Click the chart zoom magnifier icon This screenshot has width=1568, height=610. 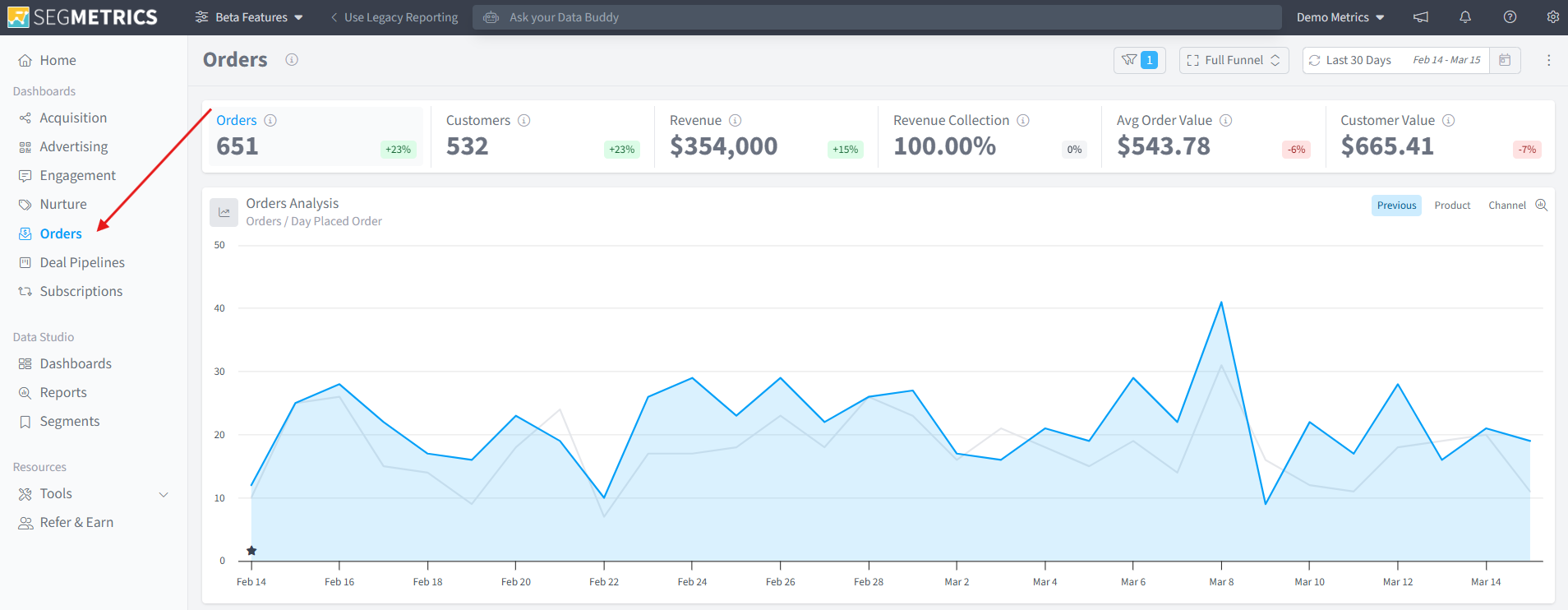[1542, 205]
